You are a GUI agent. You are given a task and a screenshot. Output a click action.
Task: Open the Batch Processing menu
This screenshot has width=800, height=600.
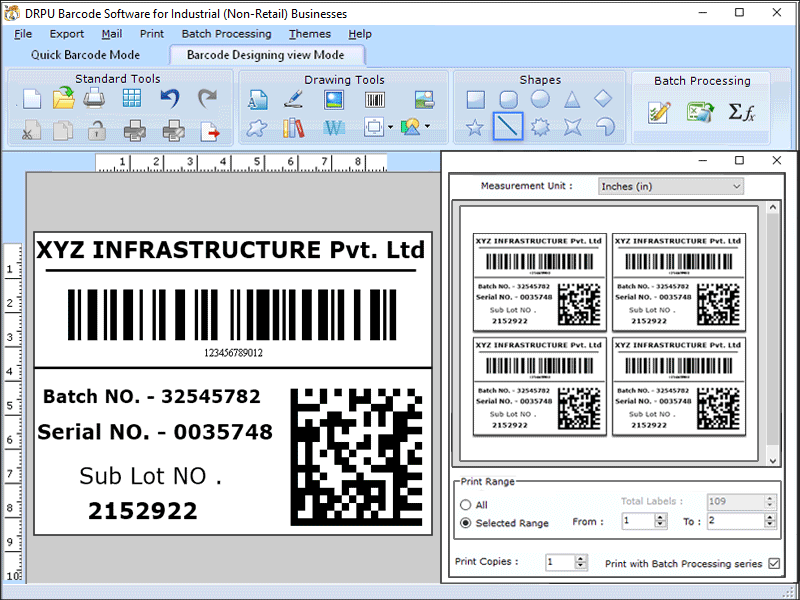click(x=226, y=33)
